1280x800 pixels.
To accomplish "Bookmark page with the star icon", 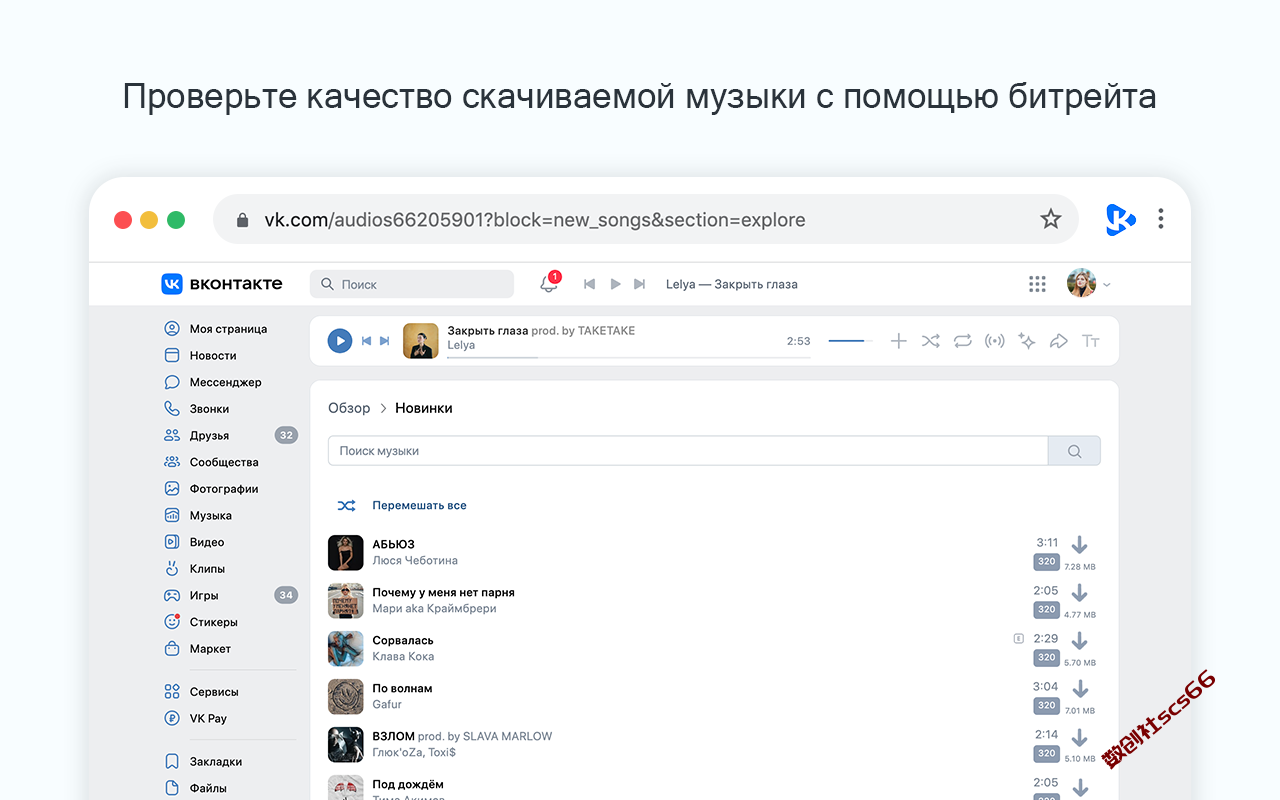I will [1050, 219].
